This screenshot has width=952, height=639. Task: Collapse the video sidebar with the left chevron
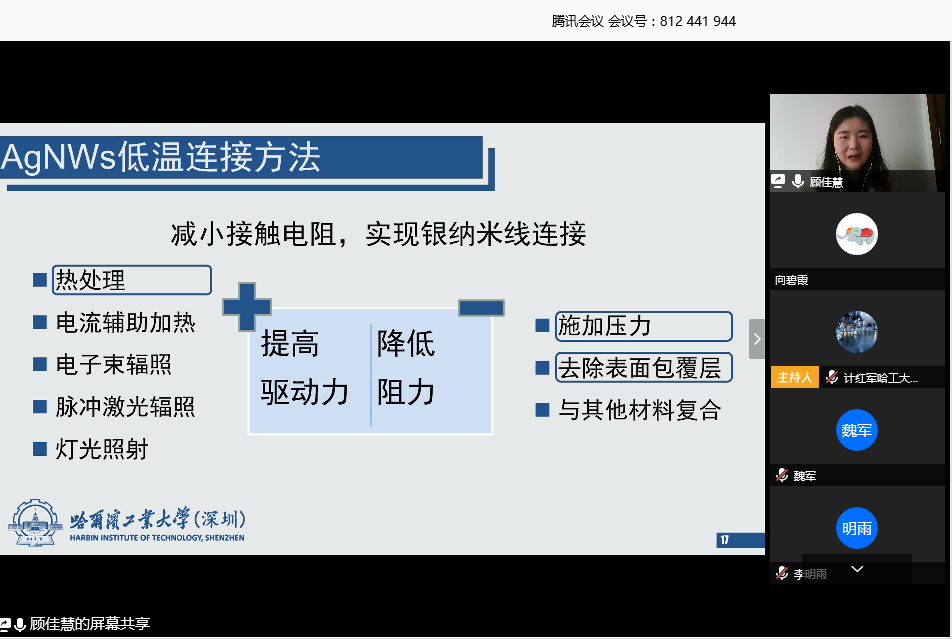(x=758, y=339)
